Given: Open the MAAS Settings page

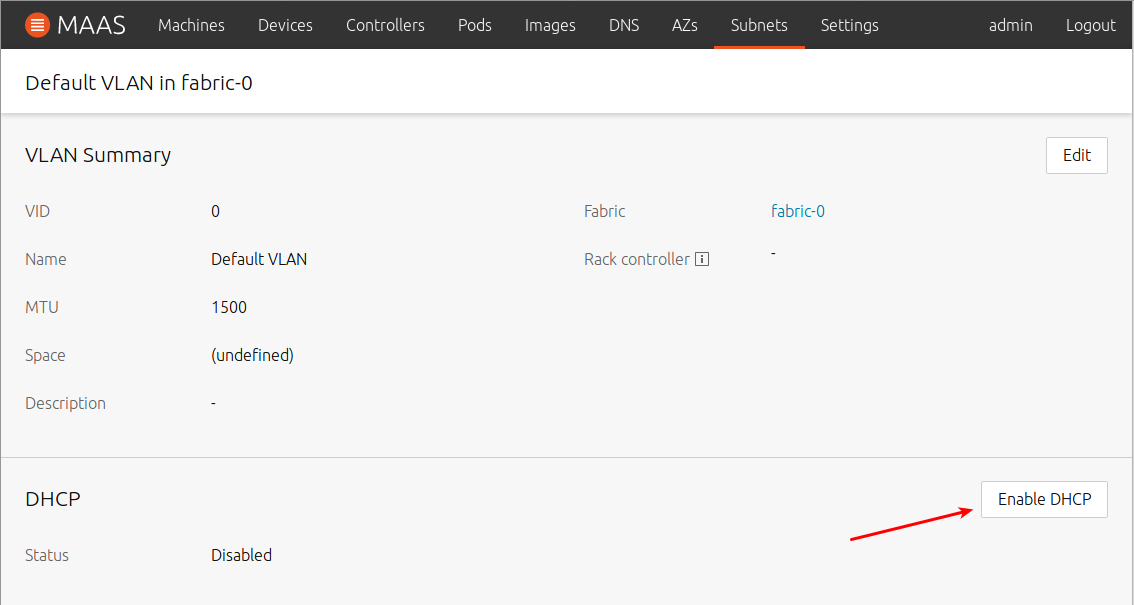Looking at the screenshot, I should 849,25.
